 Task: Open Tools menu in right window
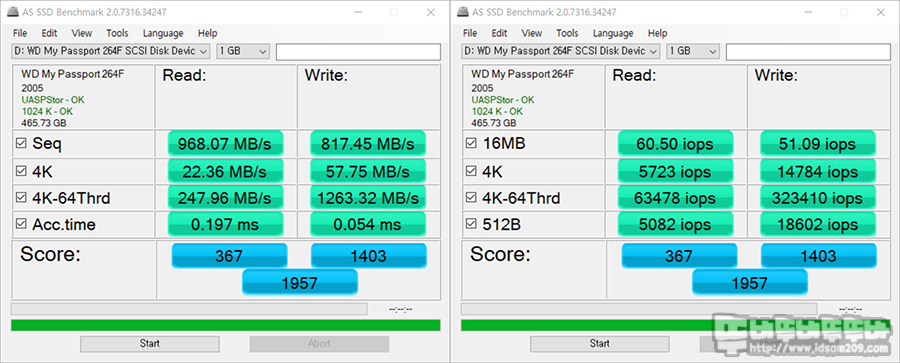coord(567,33)
